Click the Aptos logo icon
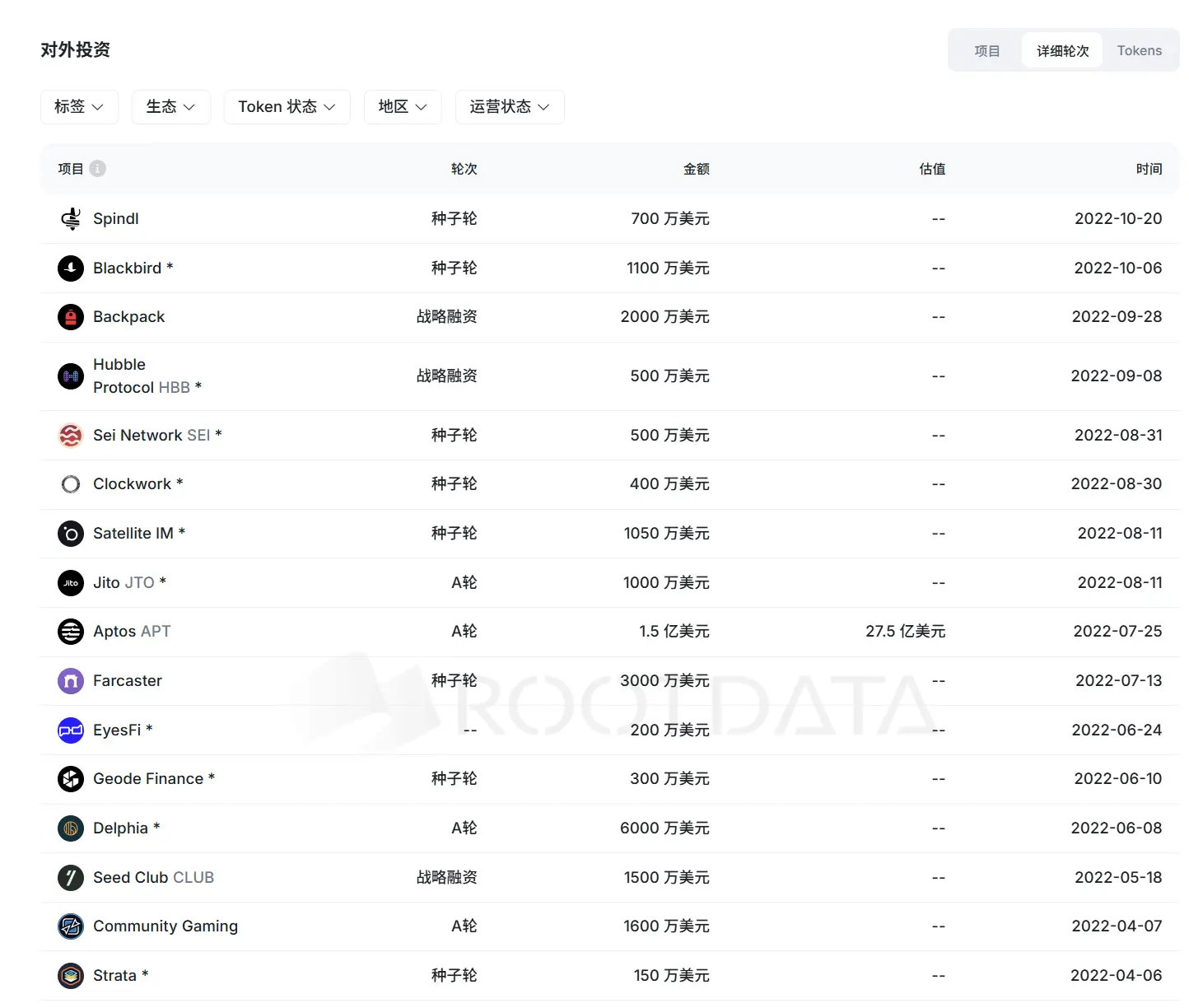1189x1008 pixels. click(x=71, y=632)
